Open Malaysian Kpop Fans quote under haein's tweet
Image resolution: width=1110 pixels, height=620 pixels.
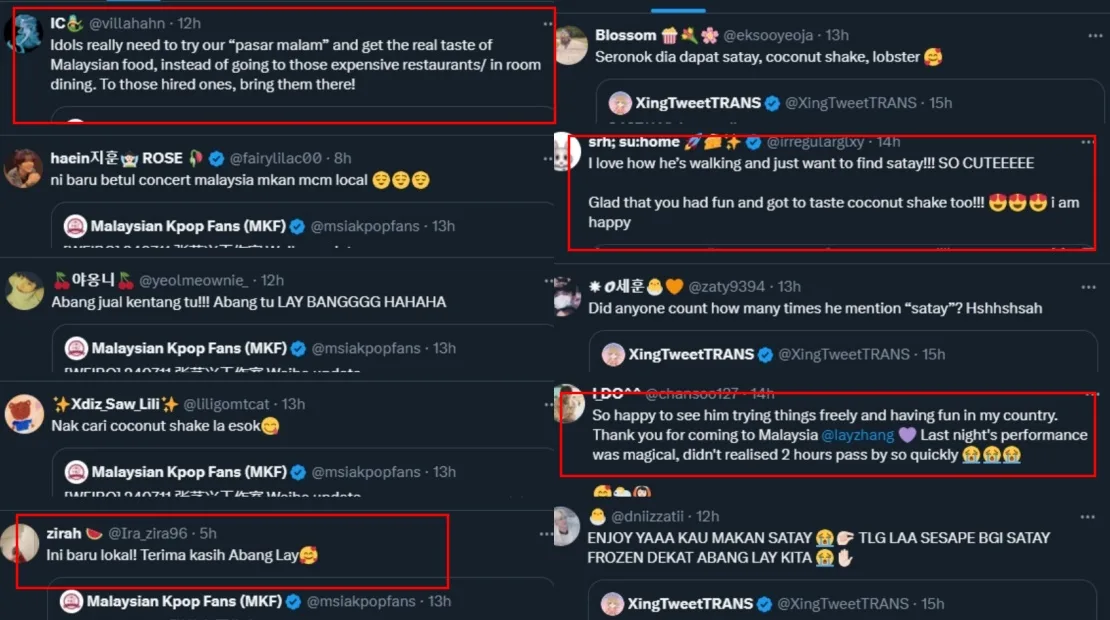pyautogui.click(x=300, y=226)
